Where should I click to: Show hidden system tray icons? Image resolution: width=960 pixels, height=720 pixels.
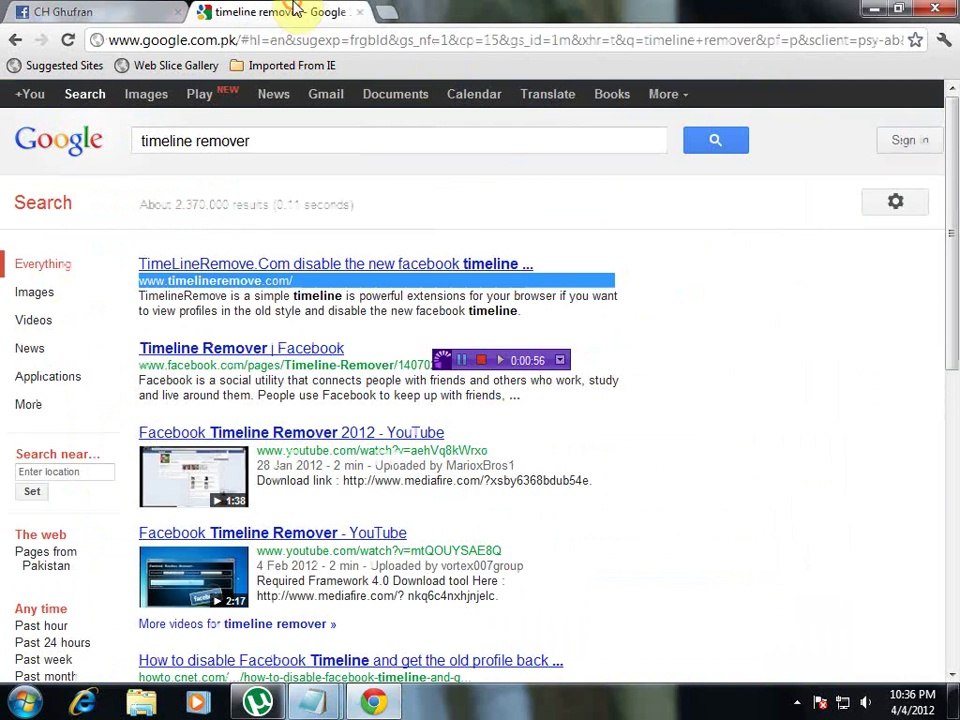[797, 702]
